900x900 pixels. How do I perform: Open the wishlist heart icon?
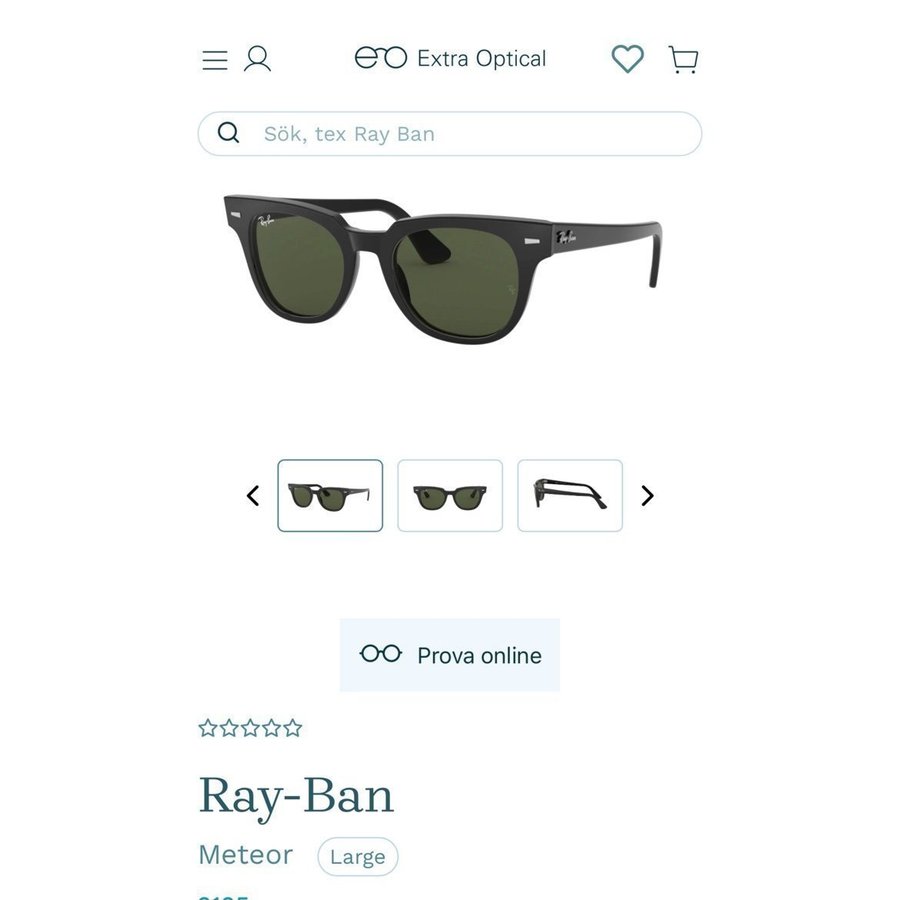pyautogui.click(x=627, y=59)
